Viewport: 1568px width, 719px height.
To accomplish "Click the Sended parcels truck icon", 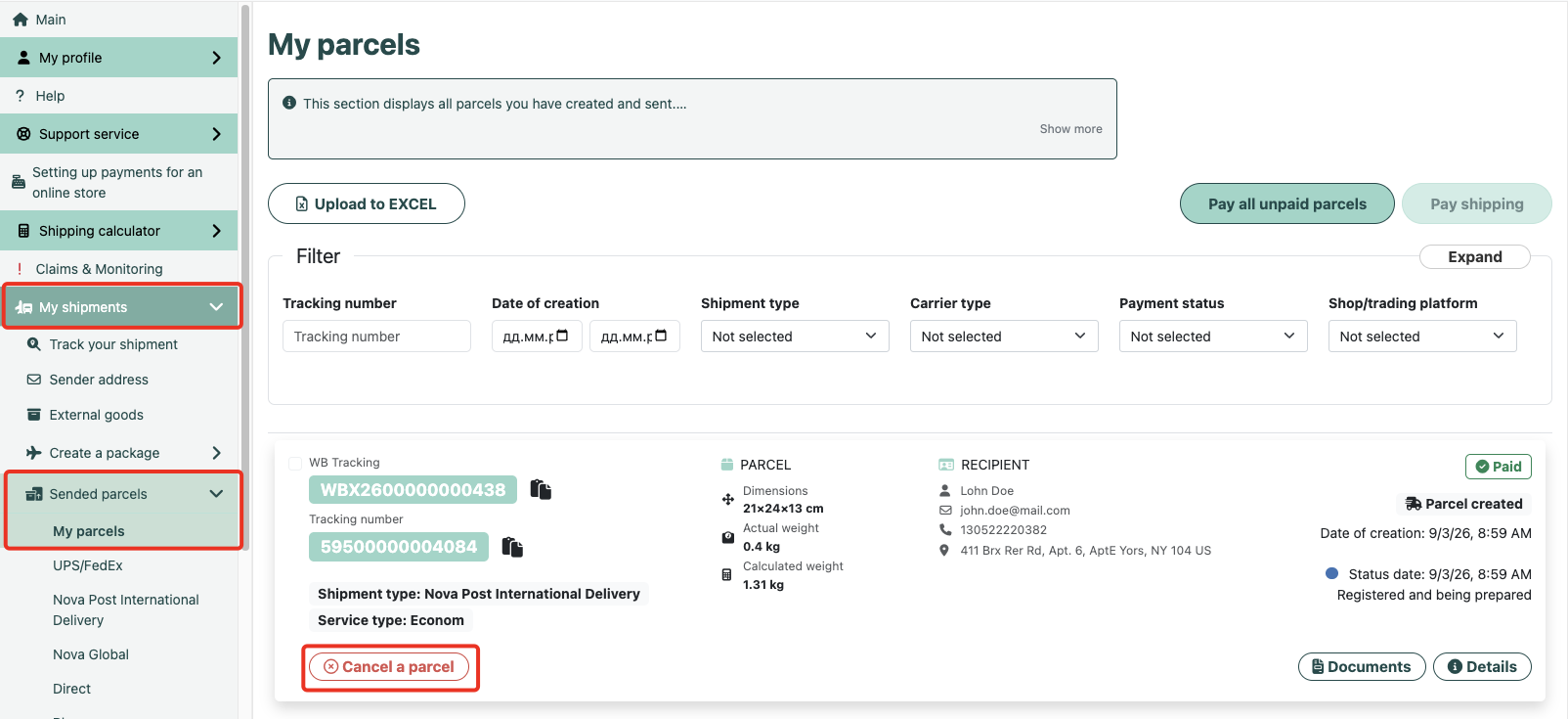I will pyautogui.click(x=34, y=494).
